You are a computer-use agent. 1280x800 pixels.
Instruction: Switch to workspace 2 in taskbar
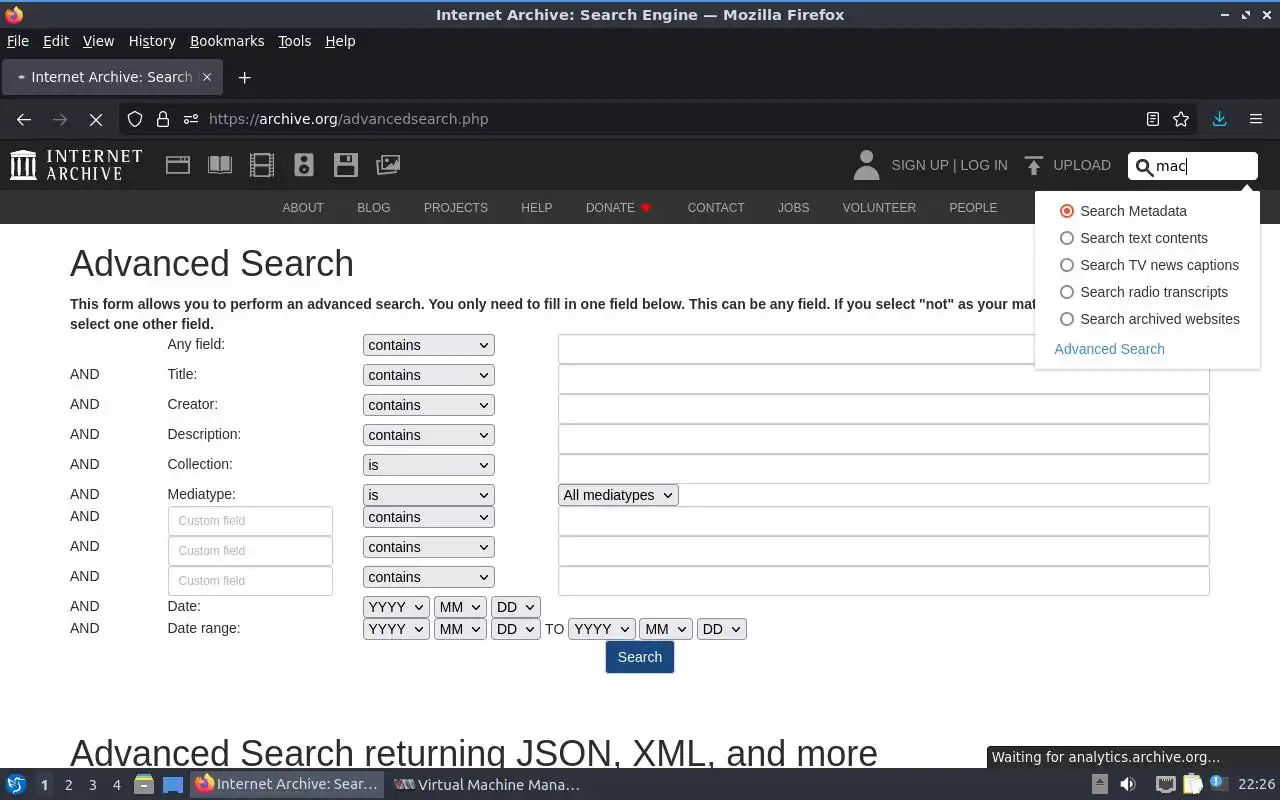[x=68, y=785]
